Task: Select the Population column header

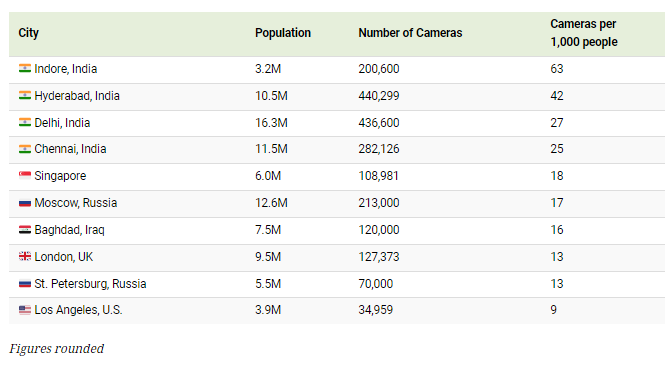Action: pyautogui.click(x=283, y=33)
